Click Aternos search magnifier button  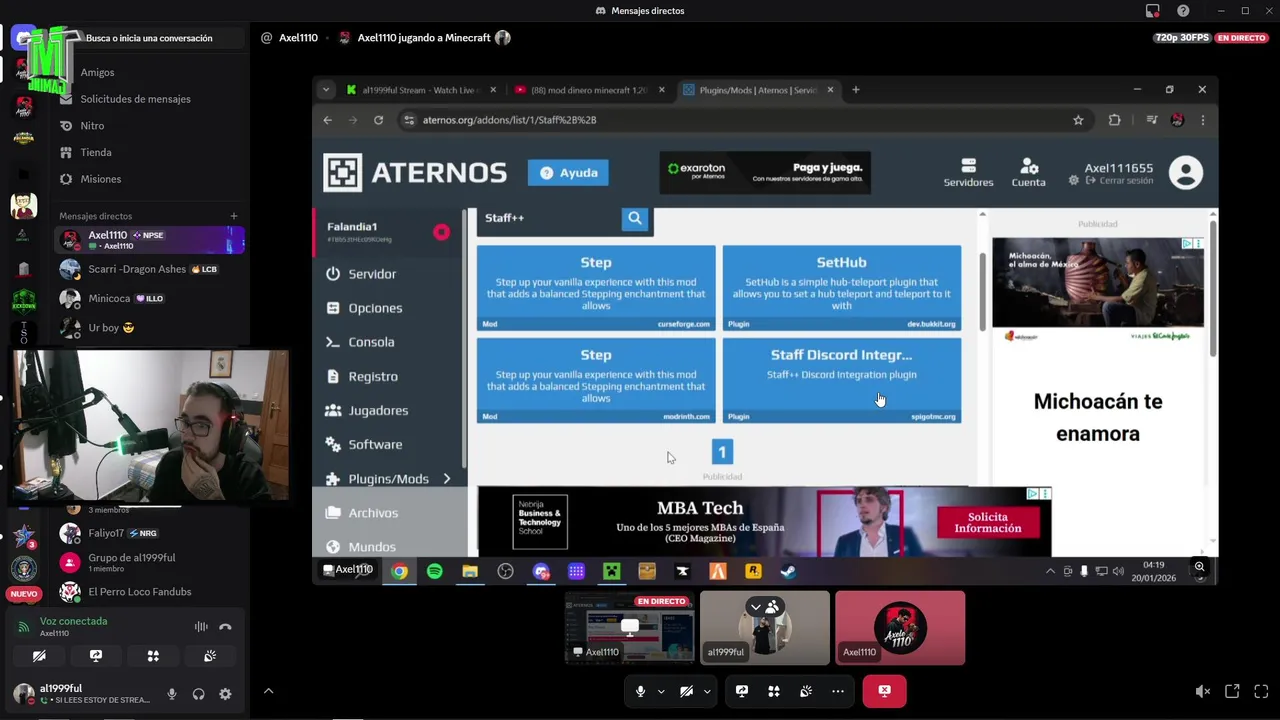[x=635, y=218]
